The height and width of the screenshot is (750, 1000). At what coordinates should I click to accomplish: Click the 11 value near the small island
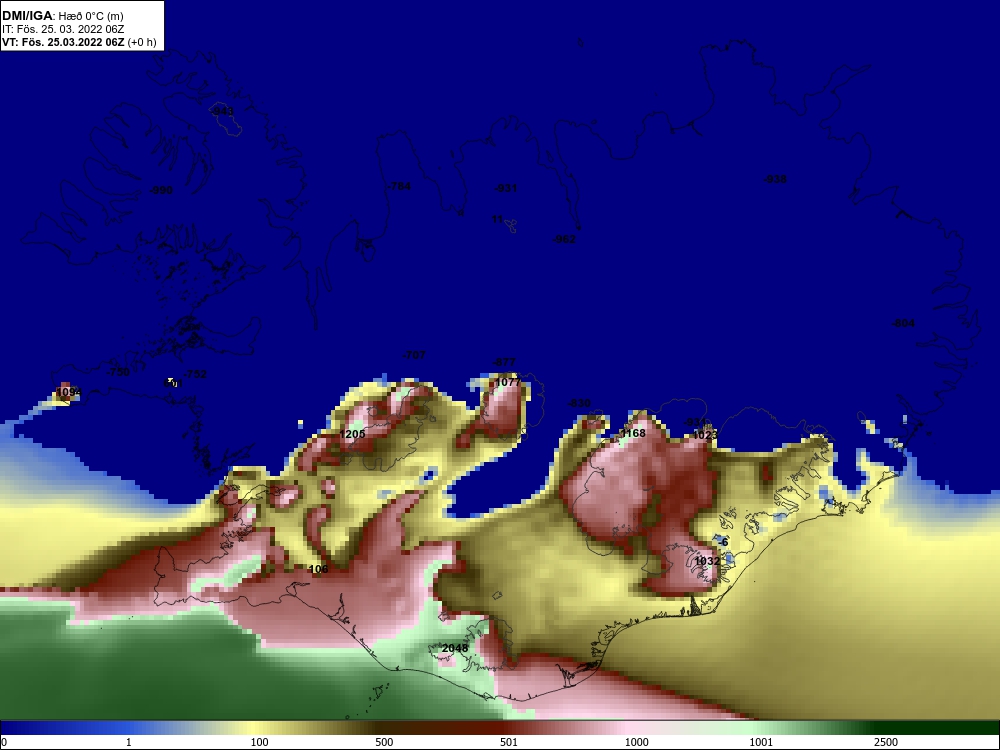[497, 219]
